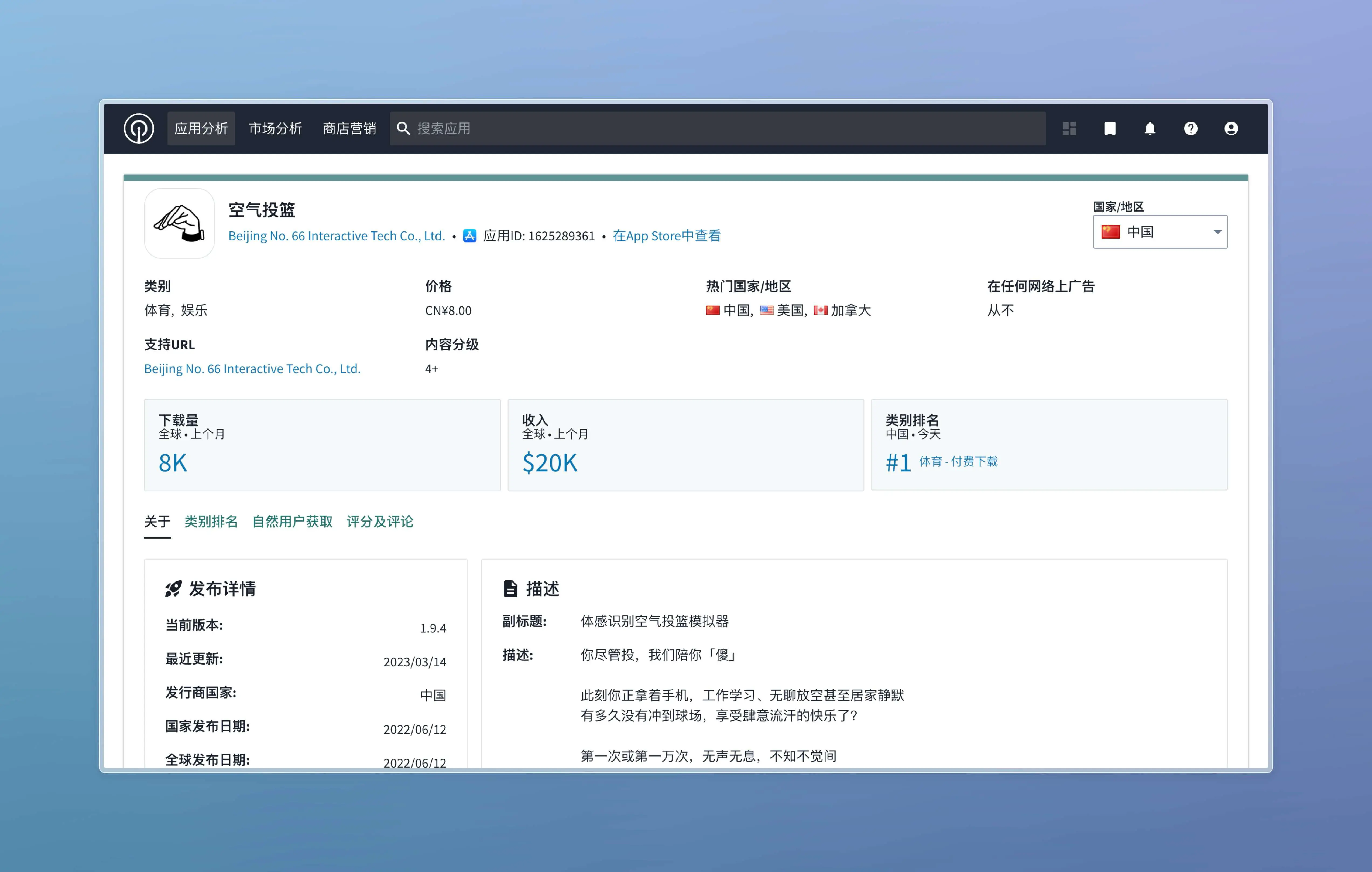Screen dimensions: 1372x872
Task: Click the dropdown arrow in country selector
Action: [x=1217, y=232]
